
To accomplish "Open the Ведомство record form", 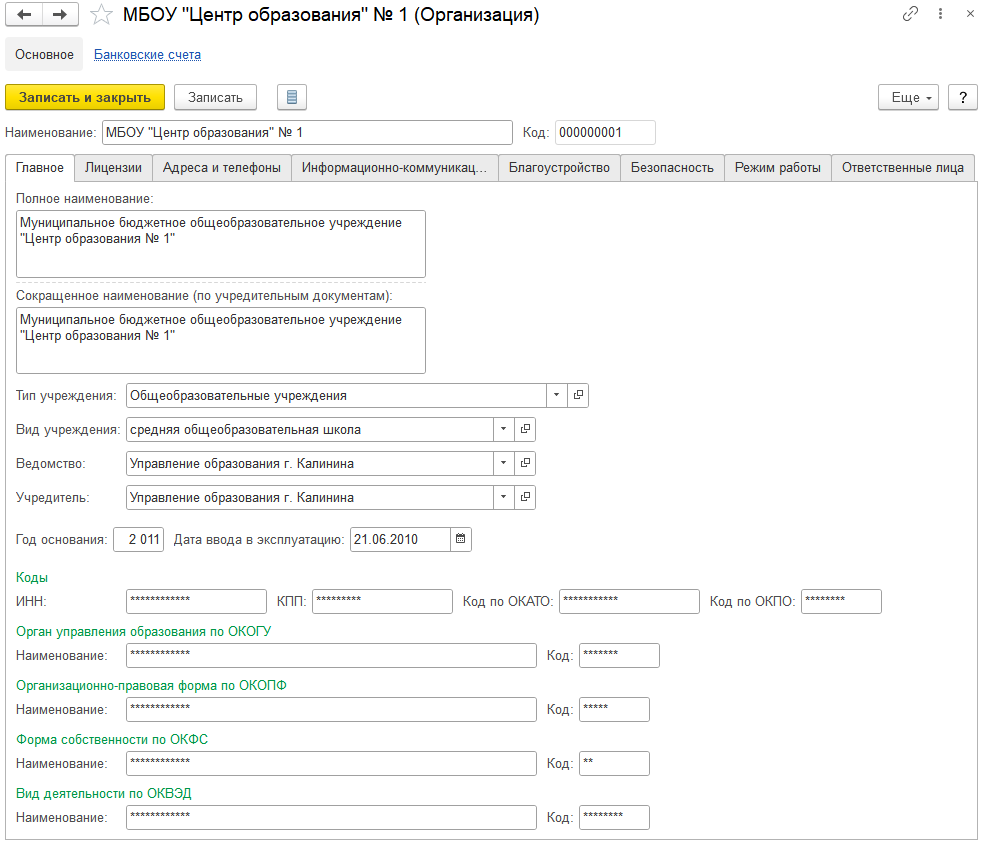I will [525, 463].
